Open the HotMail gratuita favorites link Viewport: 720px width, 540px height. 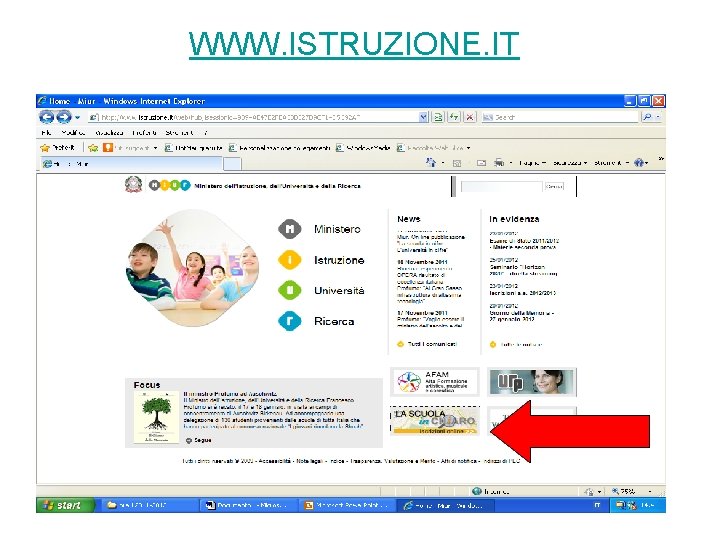[x=194, y=148]
